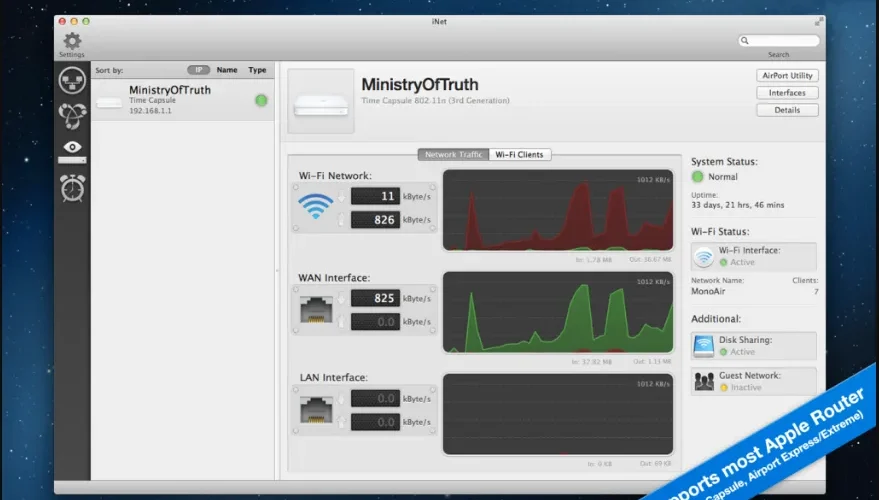Open the Bonjour browser sidebar icon
The height and width of the screenshot is (500, 879).
click(x=72, y=115)
